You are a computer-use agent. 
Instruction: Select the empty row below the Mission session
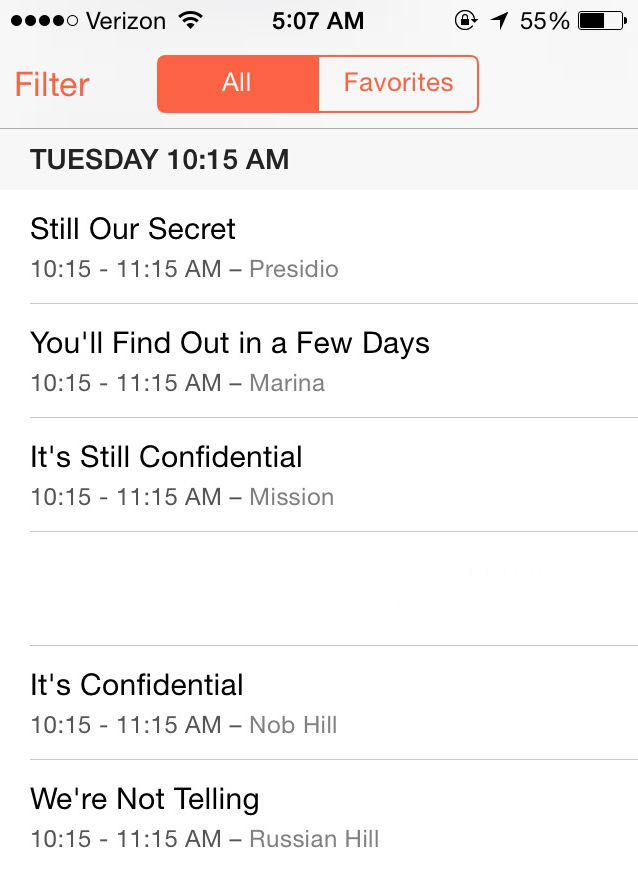click(319, 589)
